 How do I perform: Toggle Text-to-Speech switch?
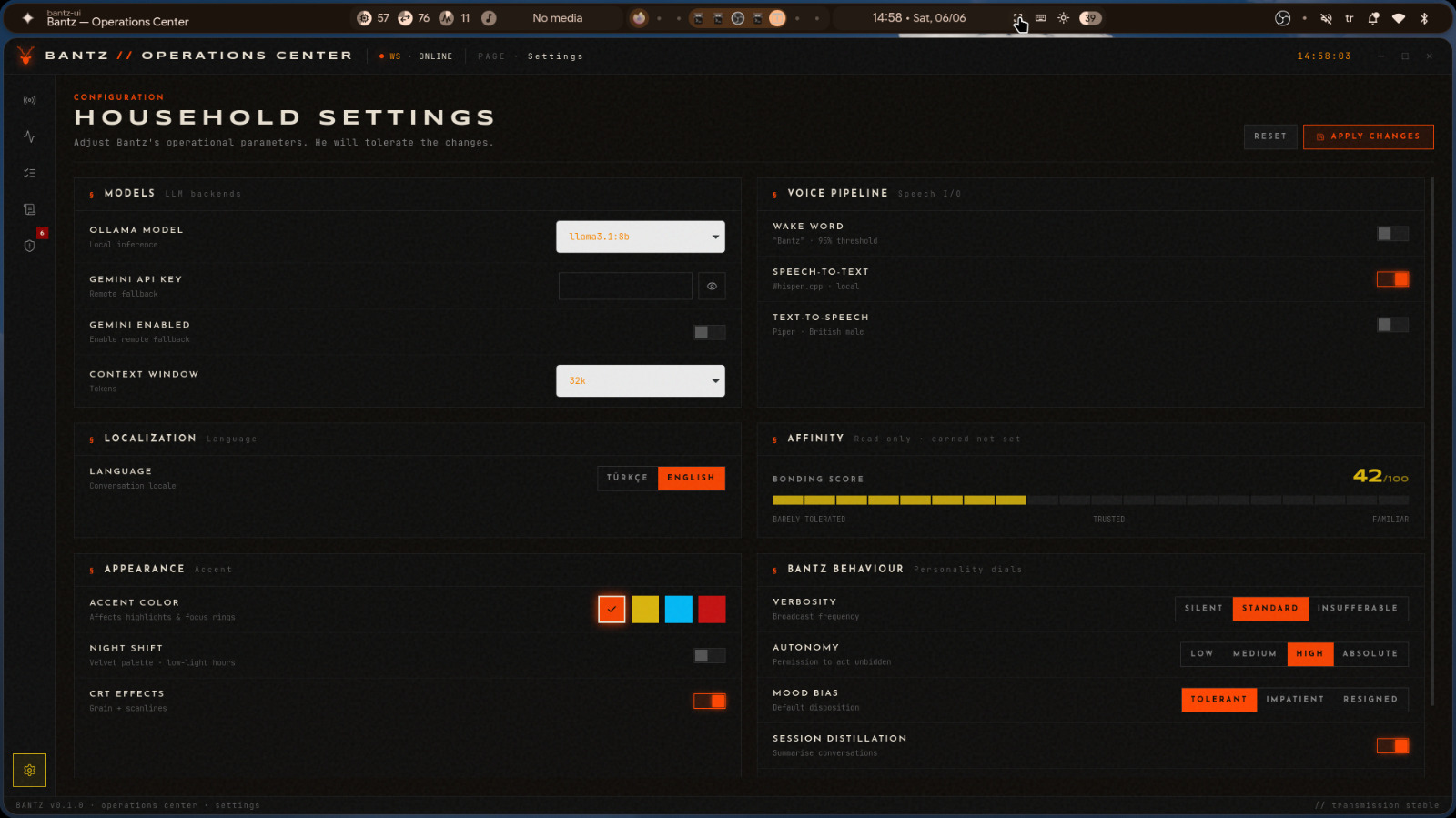click(x=1392, y=325)
